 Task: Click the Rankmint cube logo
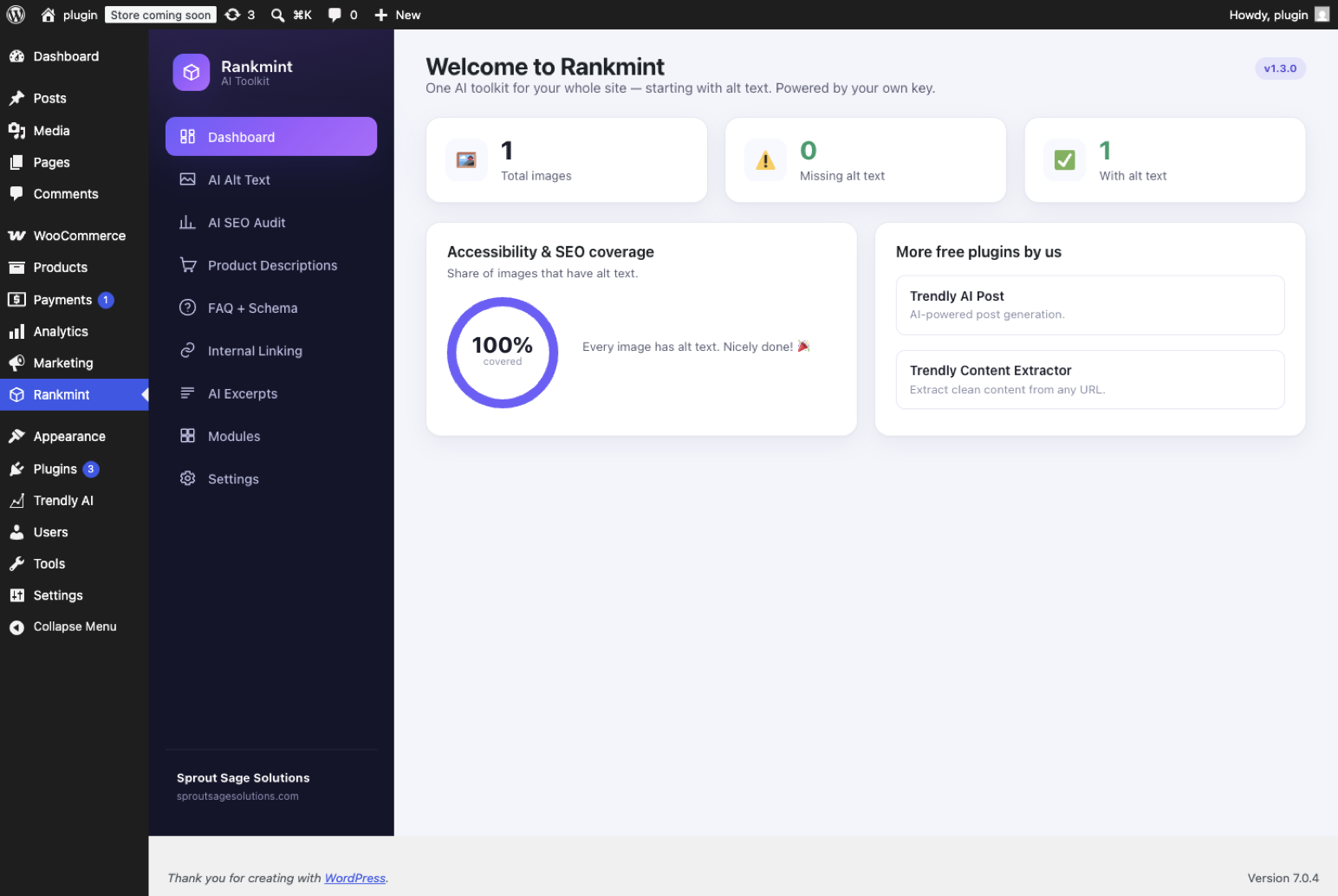click(192, 73)
